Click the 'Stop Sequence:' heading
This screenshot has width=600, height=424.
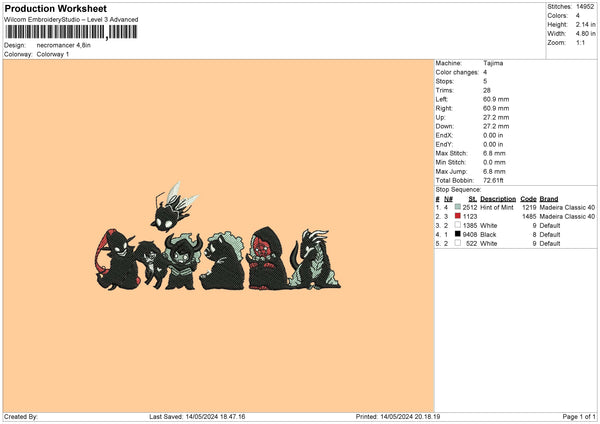[458, 189]
